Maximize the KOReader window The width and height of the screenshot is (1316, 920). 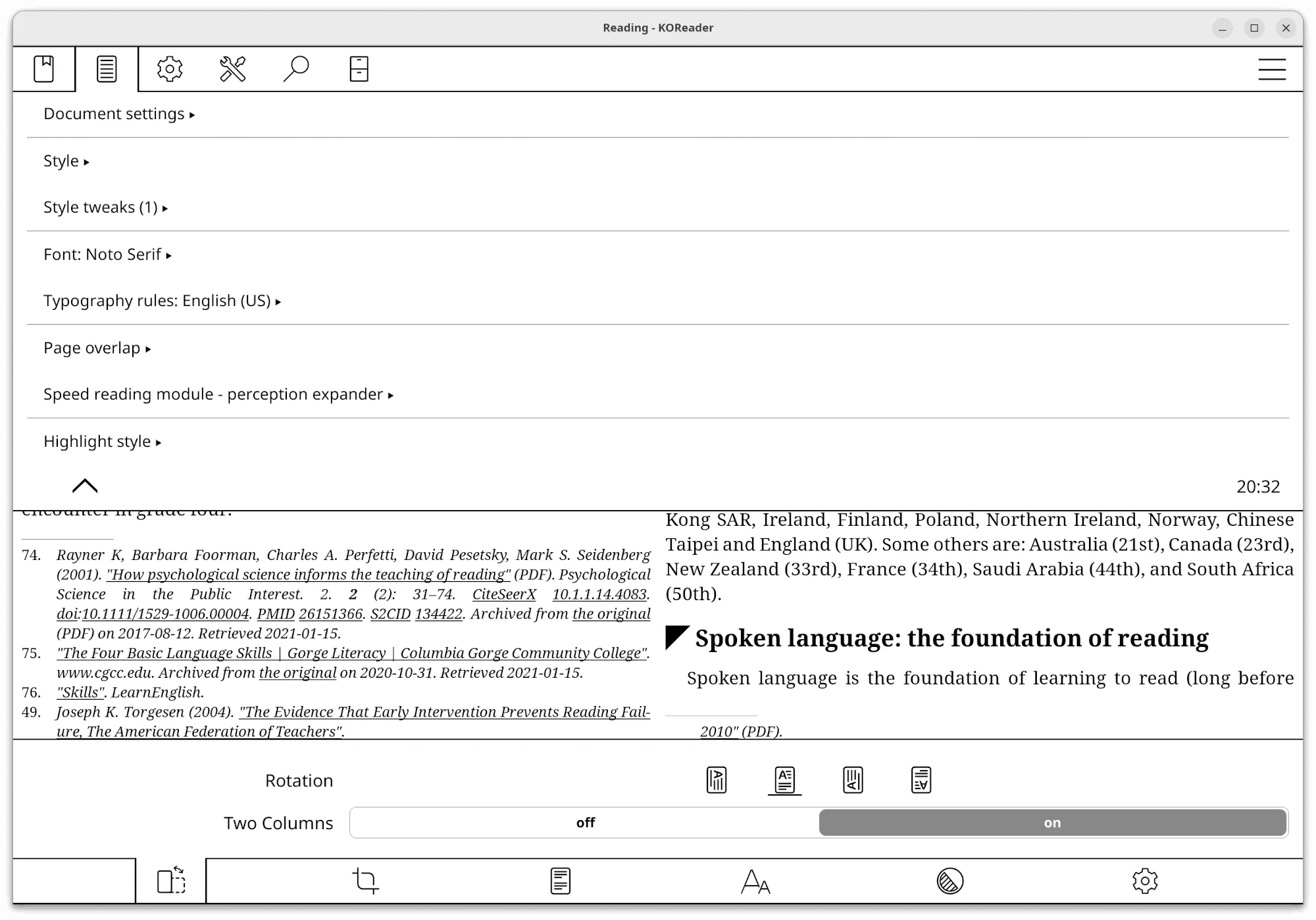[x=1254, y=28]
